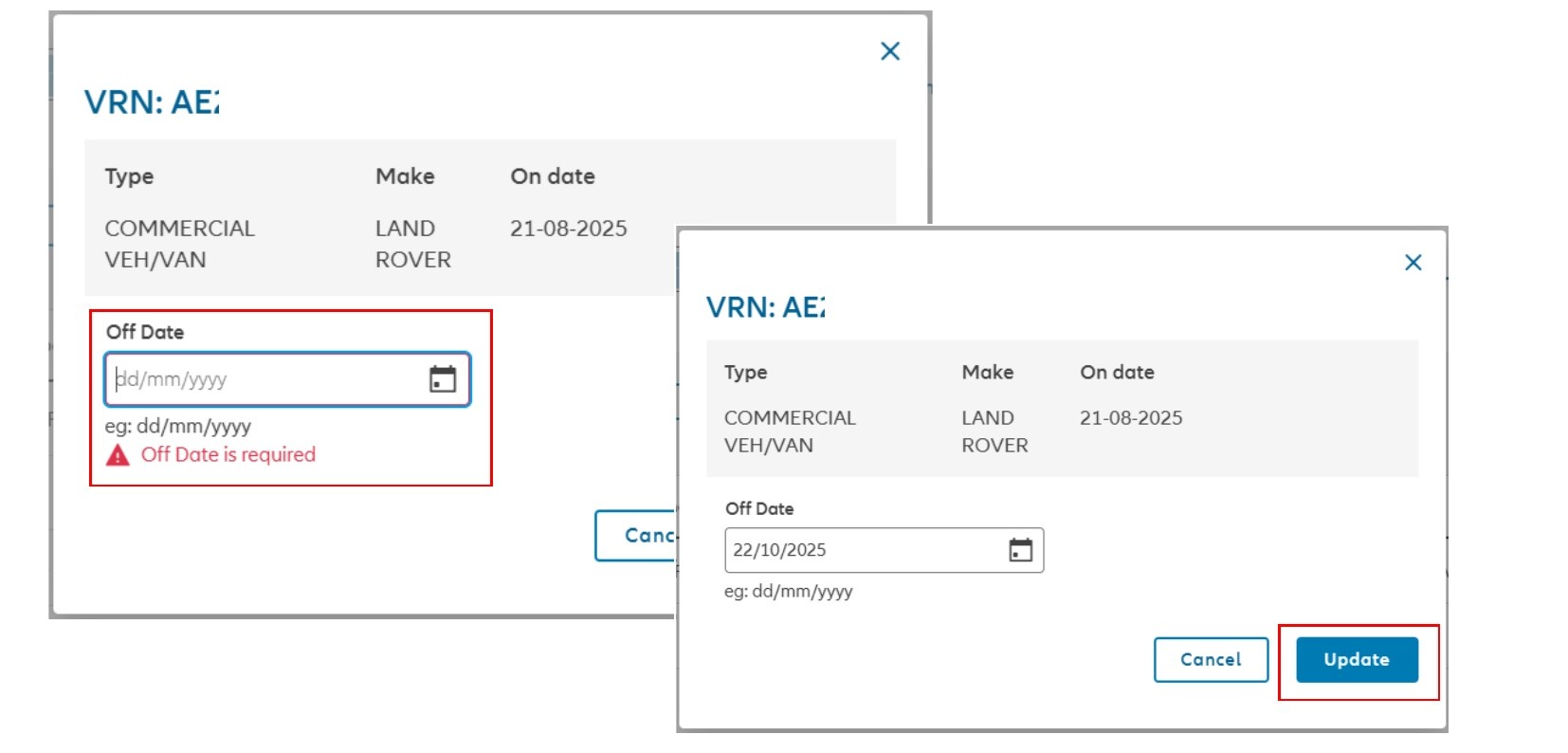Open calendar picker beside 22/10/2025 date
The image size is (1568, 753).
tap(1020, 550)
